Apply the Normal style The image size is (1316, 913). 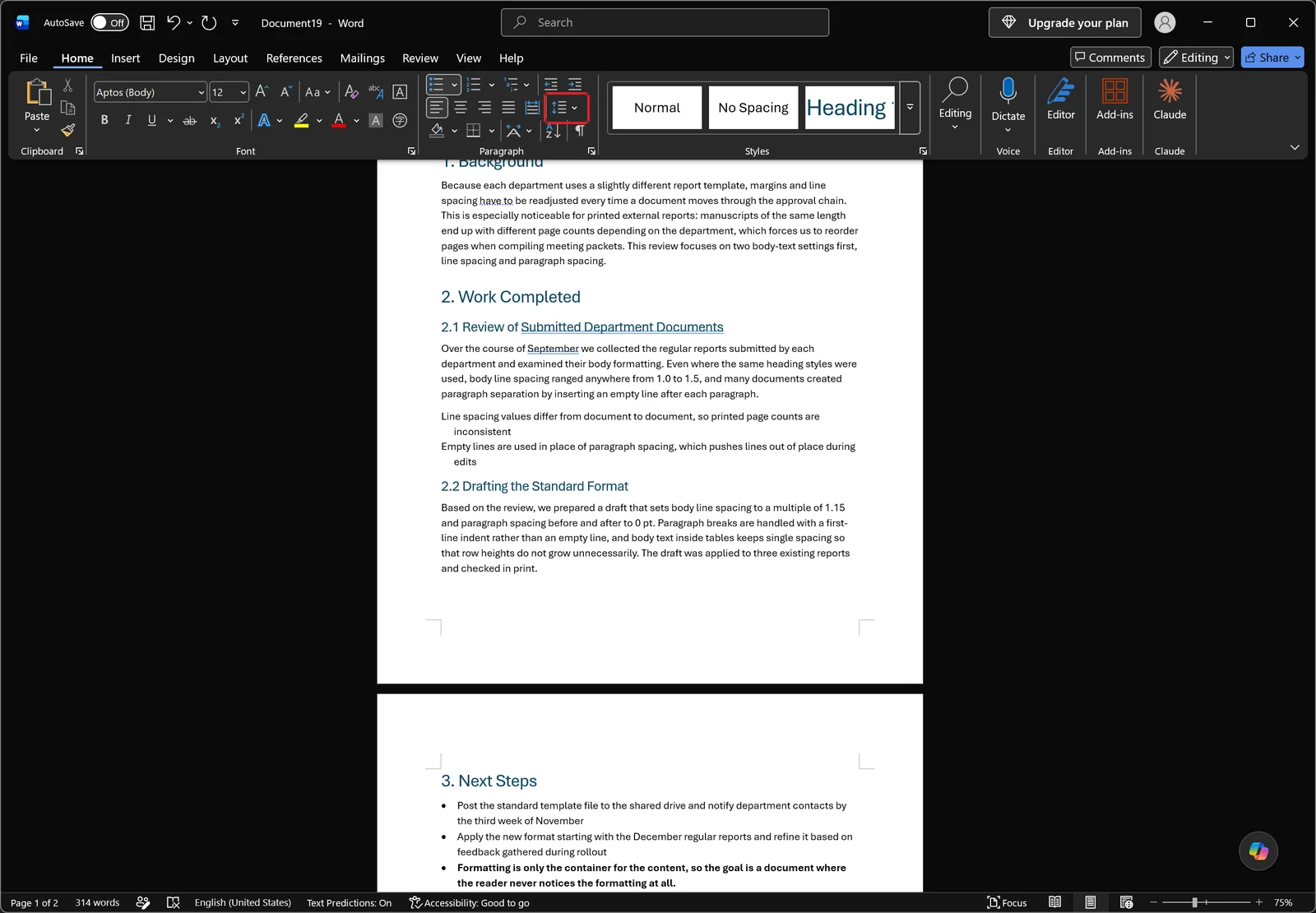click(x=657, y=108)
